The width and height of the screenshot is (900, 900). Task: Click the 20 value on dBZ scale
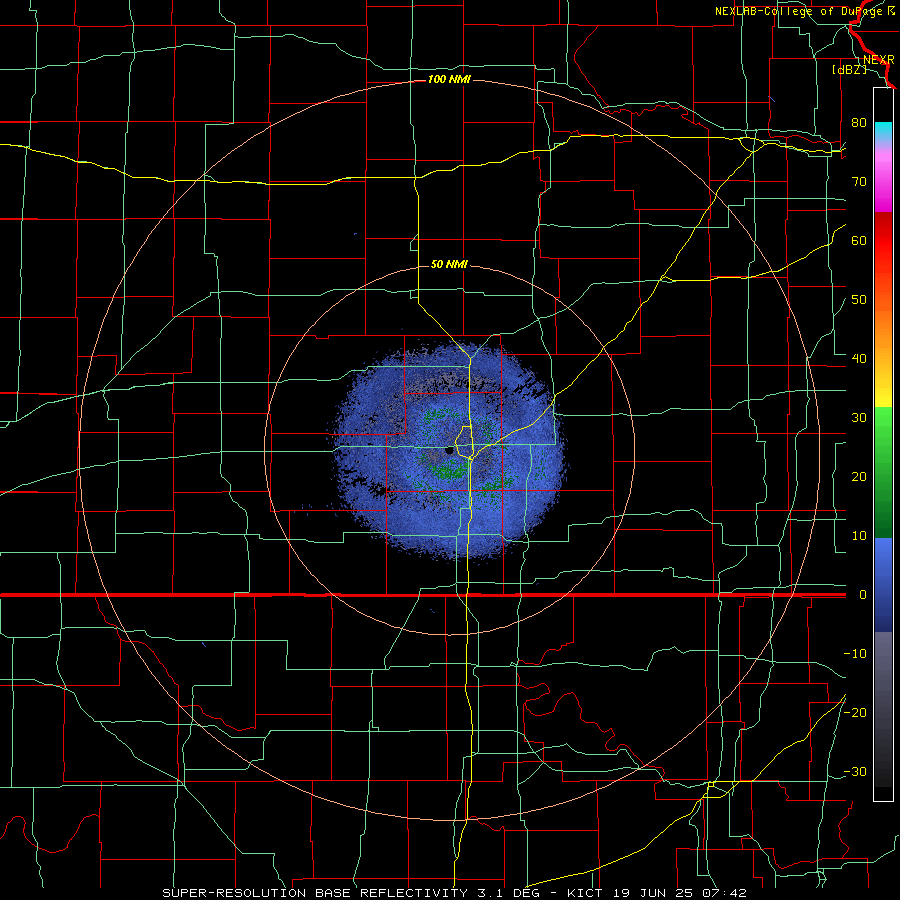pyautogui.click(x=859, y=477)
